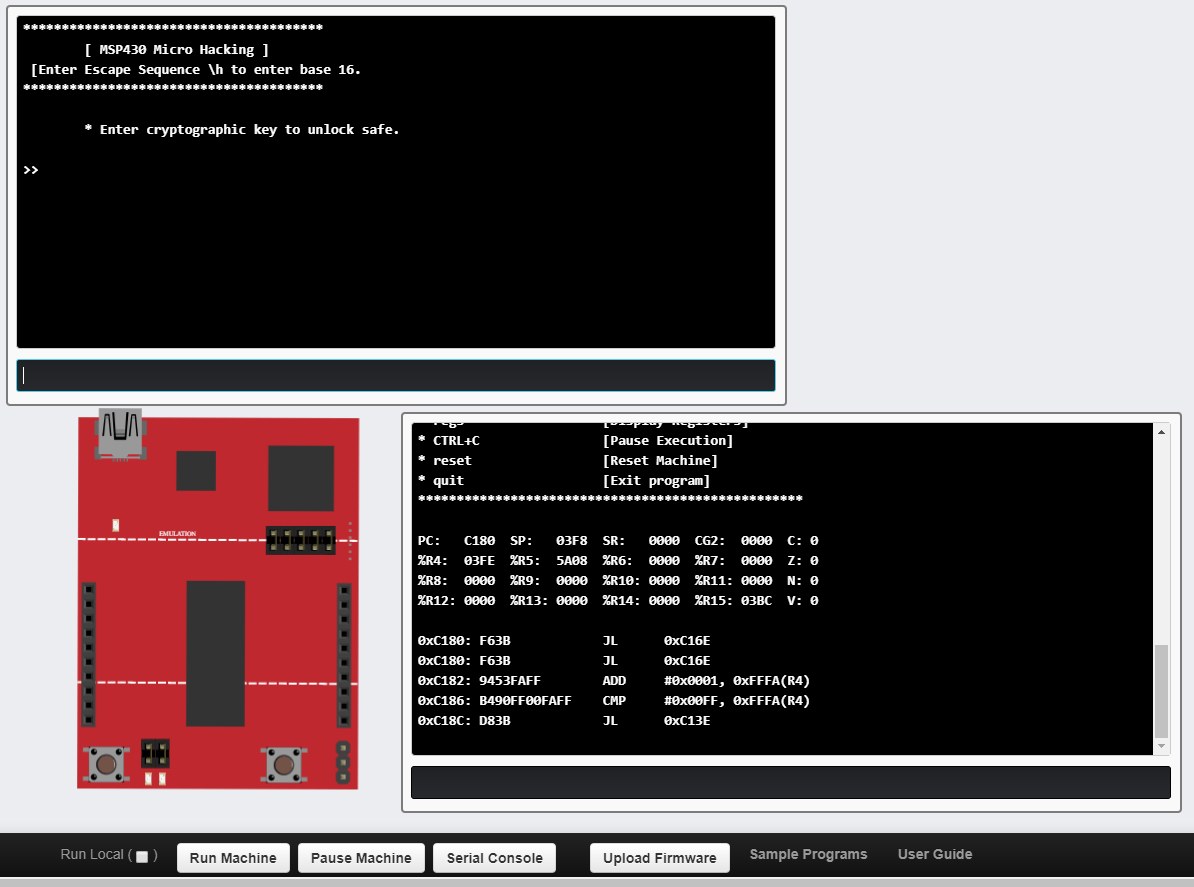Click the 'MSP430 Micro Hacking' title text
Screen dimensions: 1194x887
click(176, 49)
